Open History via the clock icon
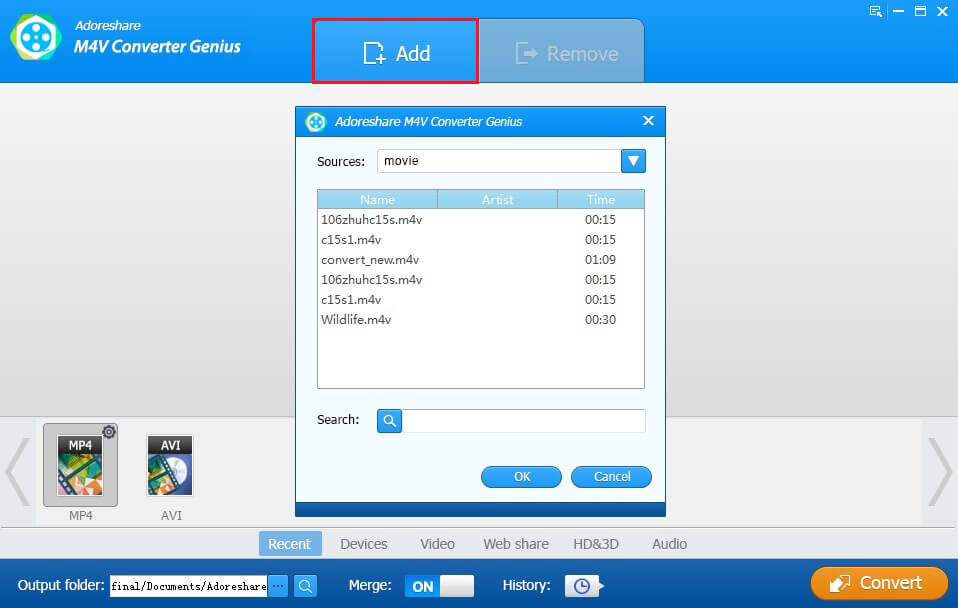 click(x=581, y=585)
